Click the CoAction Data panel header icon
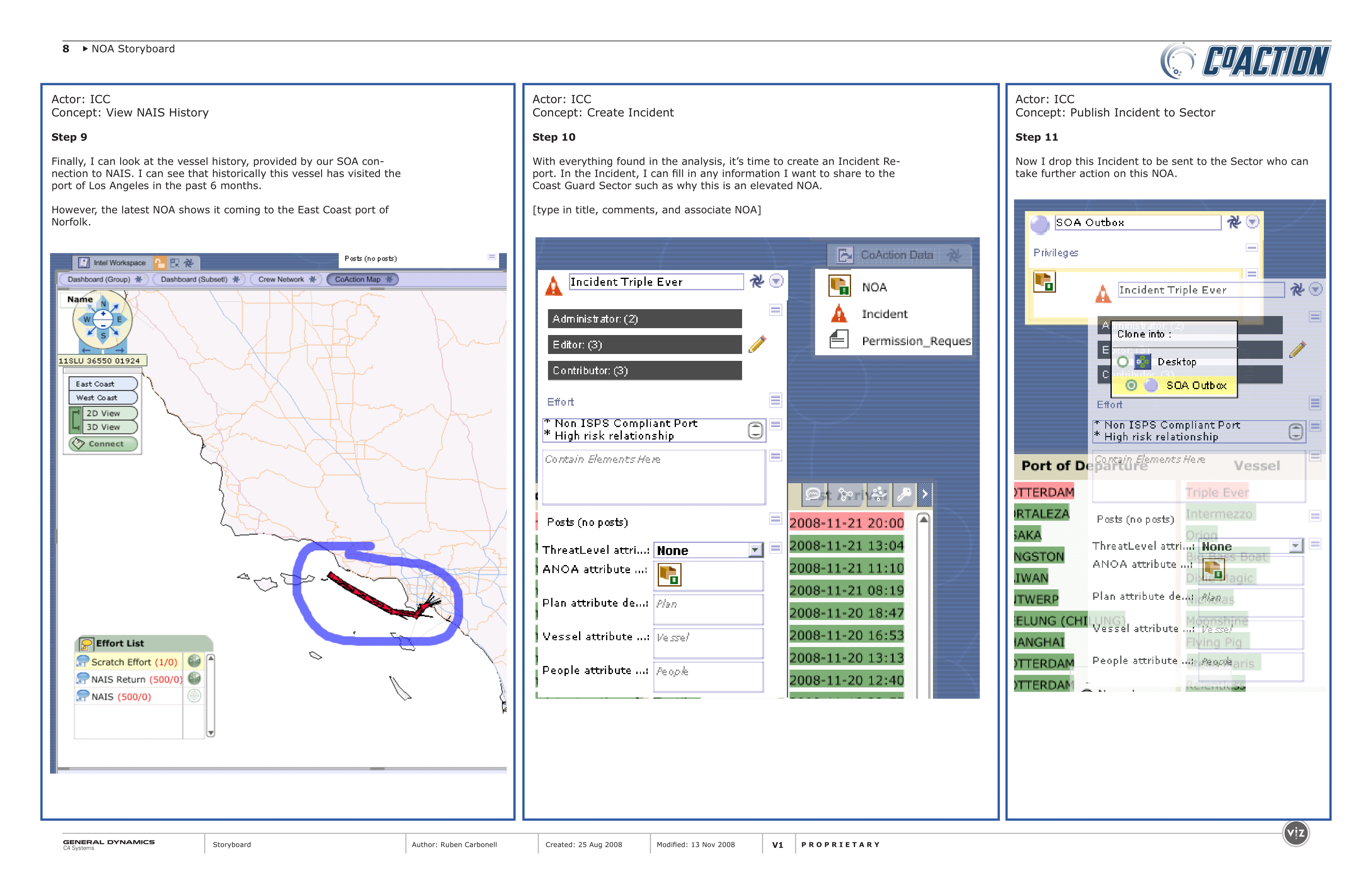The height and width of the screenshot is (888, 1372). [845, 256]
